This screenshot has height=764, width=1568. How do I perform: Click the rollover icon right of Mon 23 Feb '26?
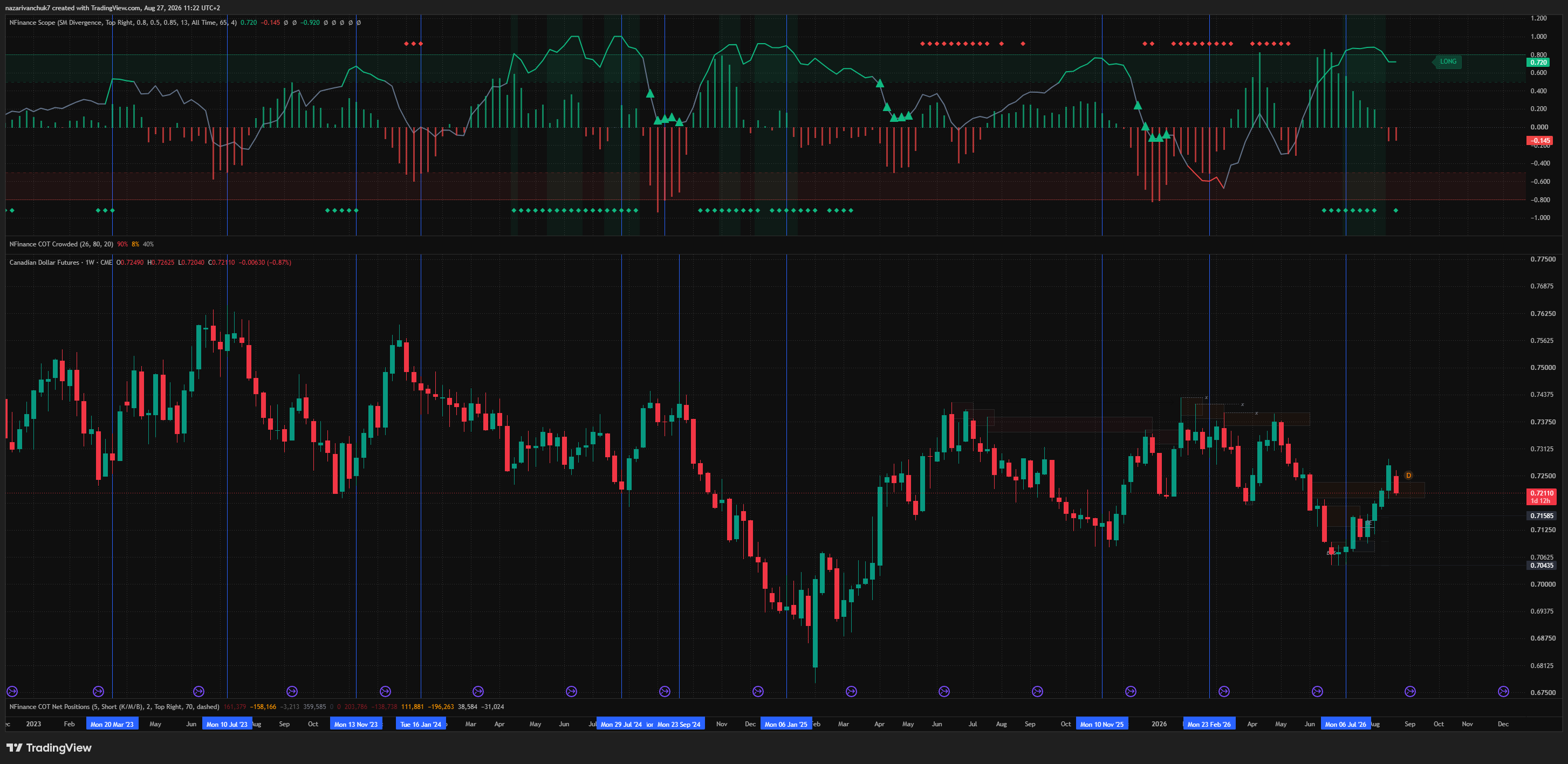[1224, 691]
